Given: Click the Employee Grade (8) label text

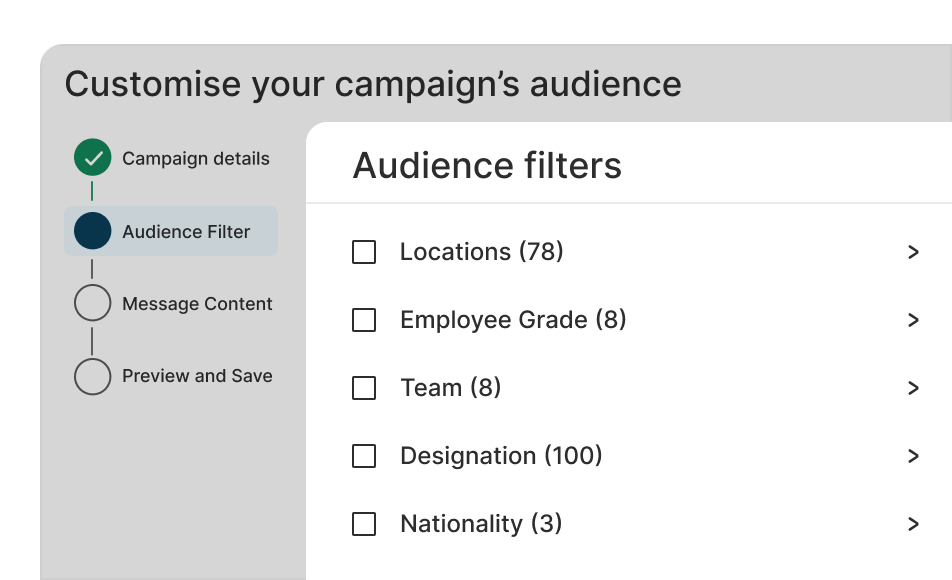Looking at the screenshot, I should pyautogui.click(x=513, y=319).
